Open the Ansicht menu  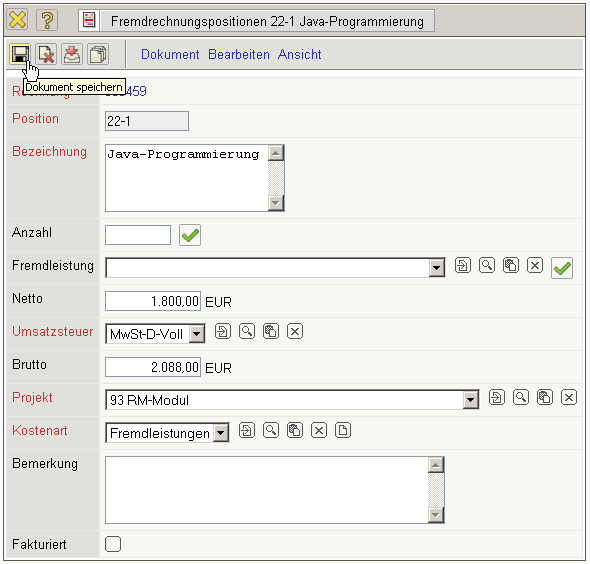tap(300, 55)
